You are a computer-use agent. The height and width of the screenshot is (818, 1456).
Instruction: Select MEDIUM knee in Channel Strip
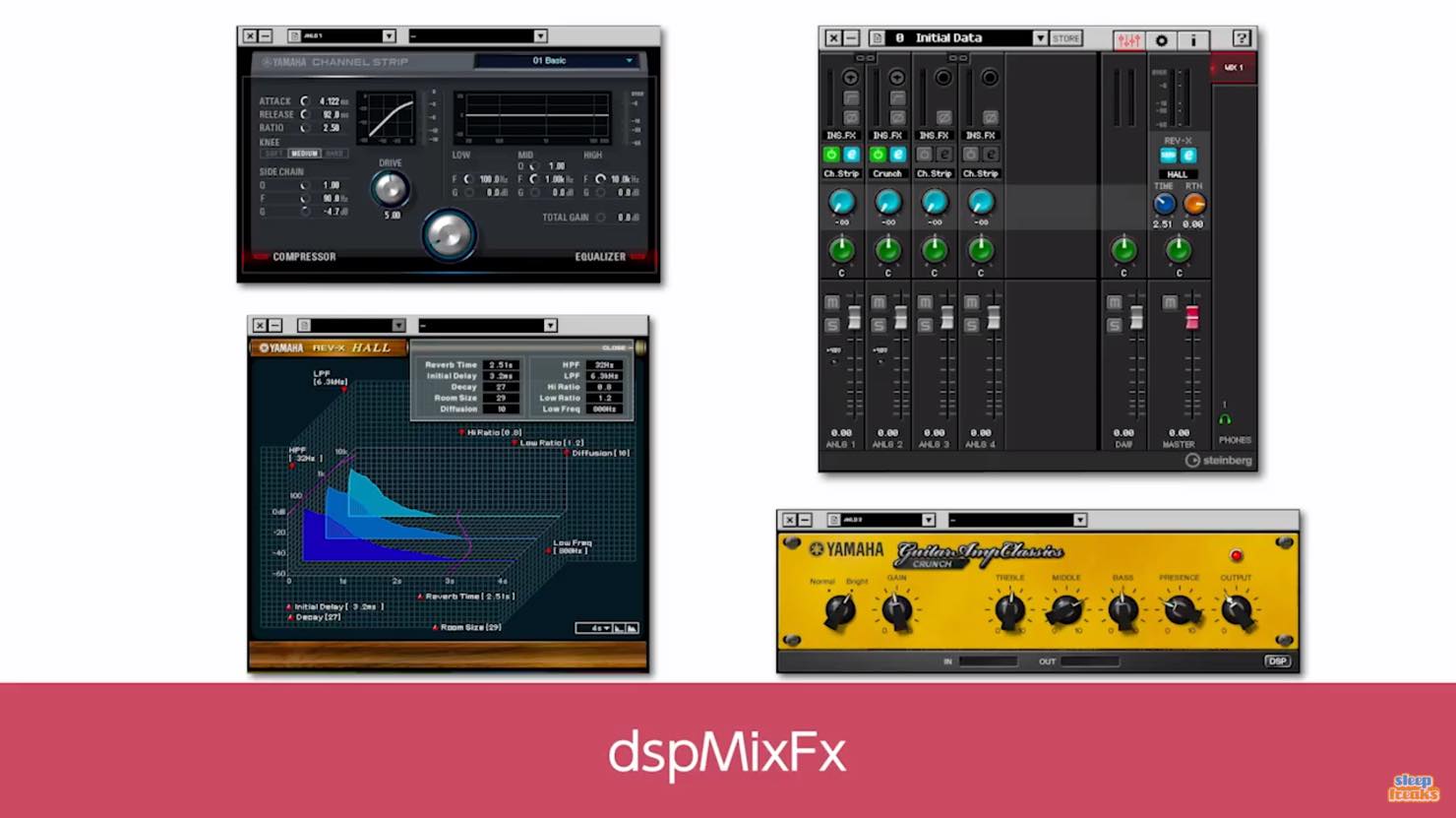(304, 154)
